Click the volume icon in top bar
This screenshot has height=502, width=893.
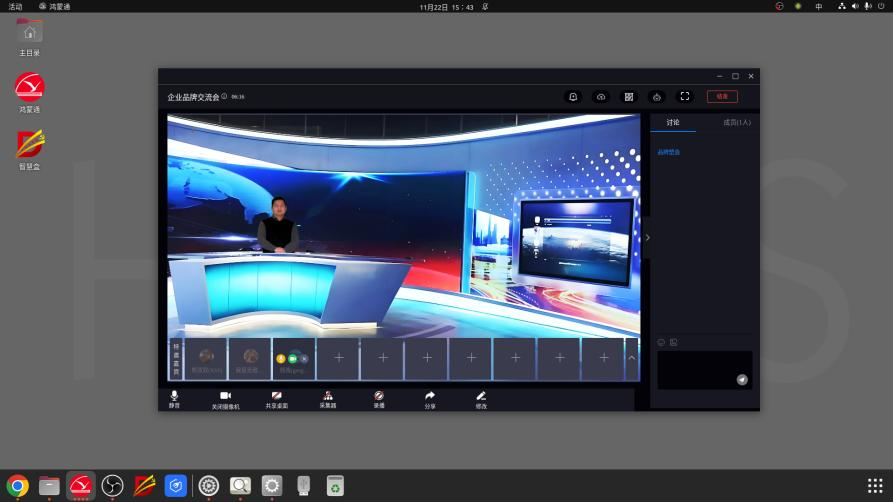[x=855, y=6]
